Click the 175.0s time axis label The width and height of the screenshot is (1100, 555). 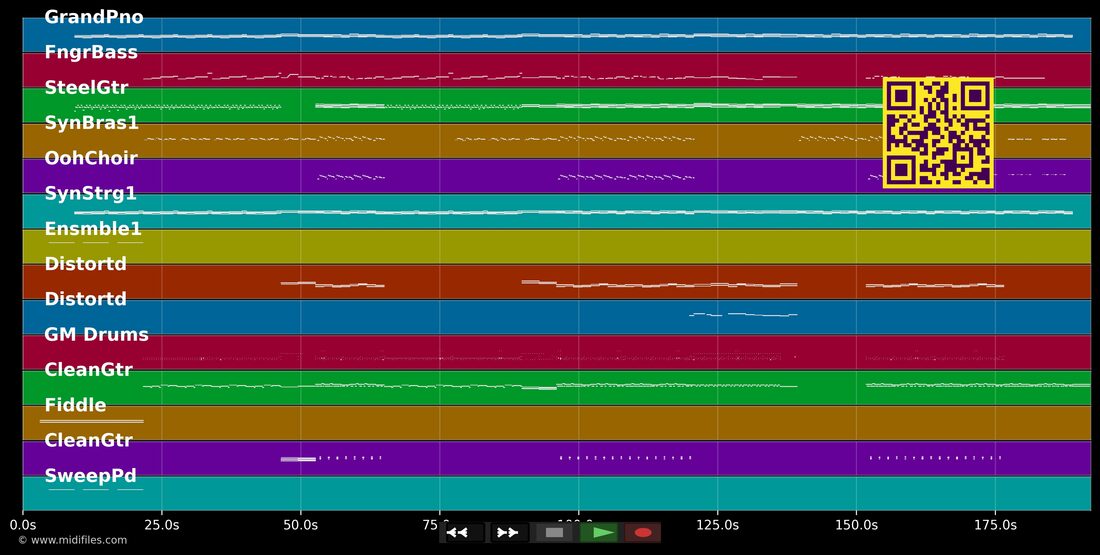point(995,524)
